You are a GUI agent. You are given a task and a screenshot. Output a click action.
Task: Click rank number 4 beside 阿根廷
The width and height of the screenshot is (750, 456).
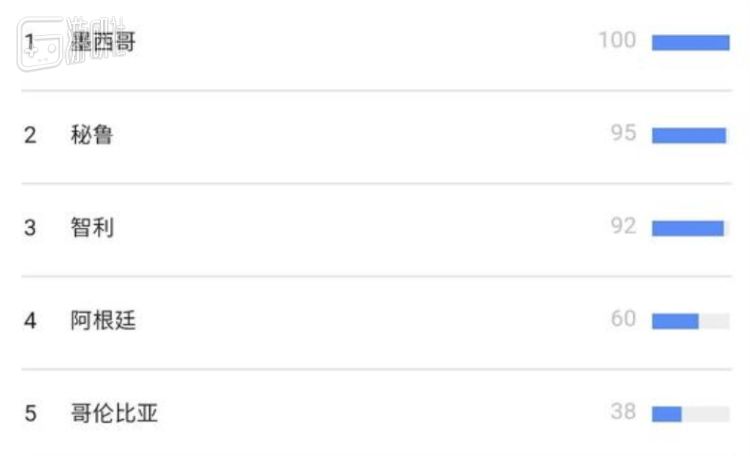30,321
